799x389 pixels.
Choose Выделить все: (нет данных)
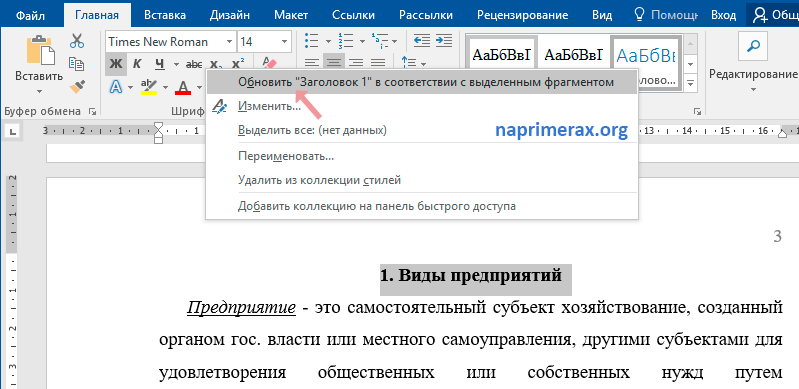tap(422, 130)
